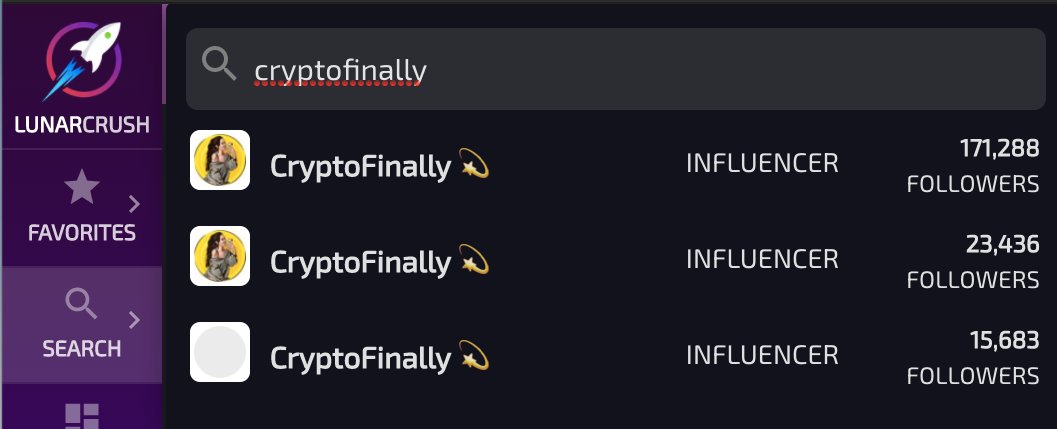
Task: Click the Search magnifier icon in sidebar
Action: tap(82, 304)
